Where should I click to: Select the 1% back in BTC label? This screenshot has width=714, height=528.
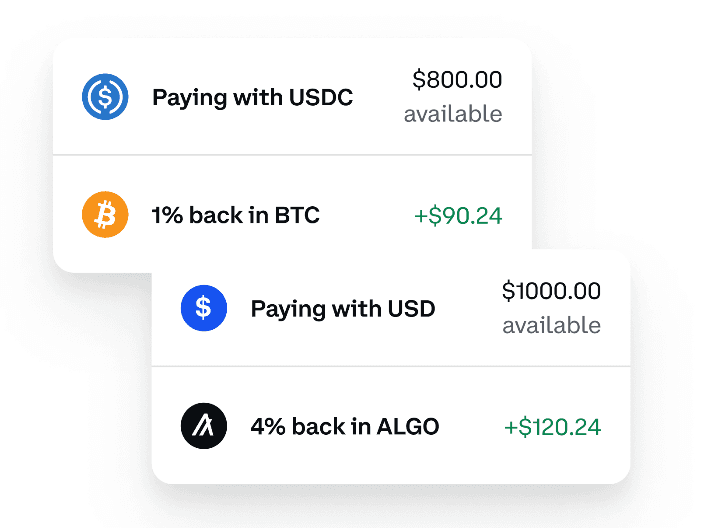click(235, 215)
